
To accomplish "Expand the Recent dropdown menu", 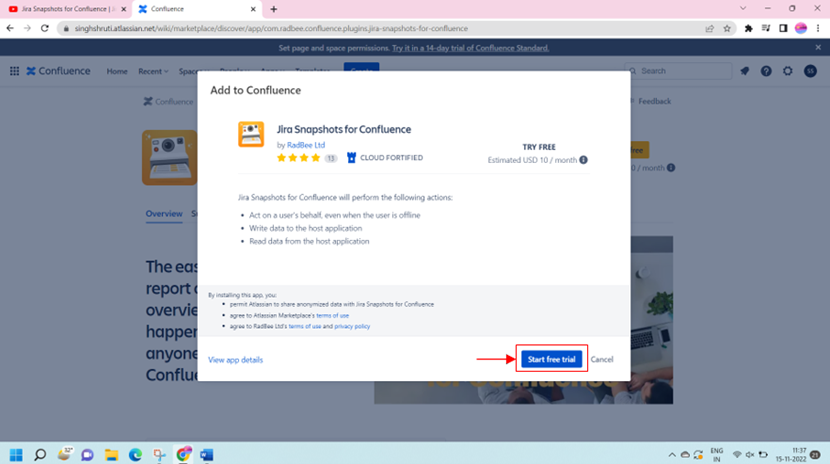I will tap(153, 71).
